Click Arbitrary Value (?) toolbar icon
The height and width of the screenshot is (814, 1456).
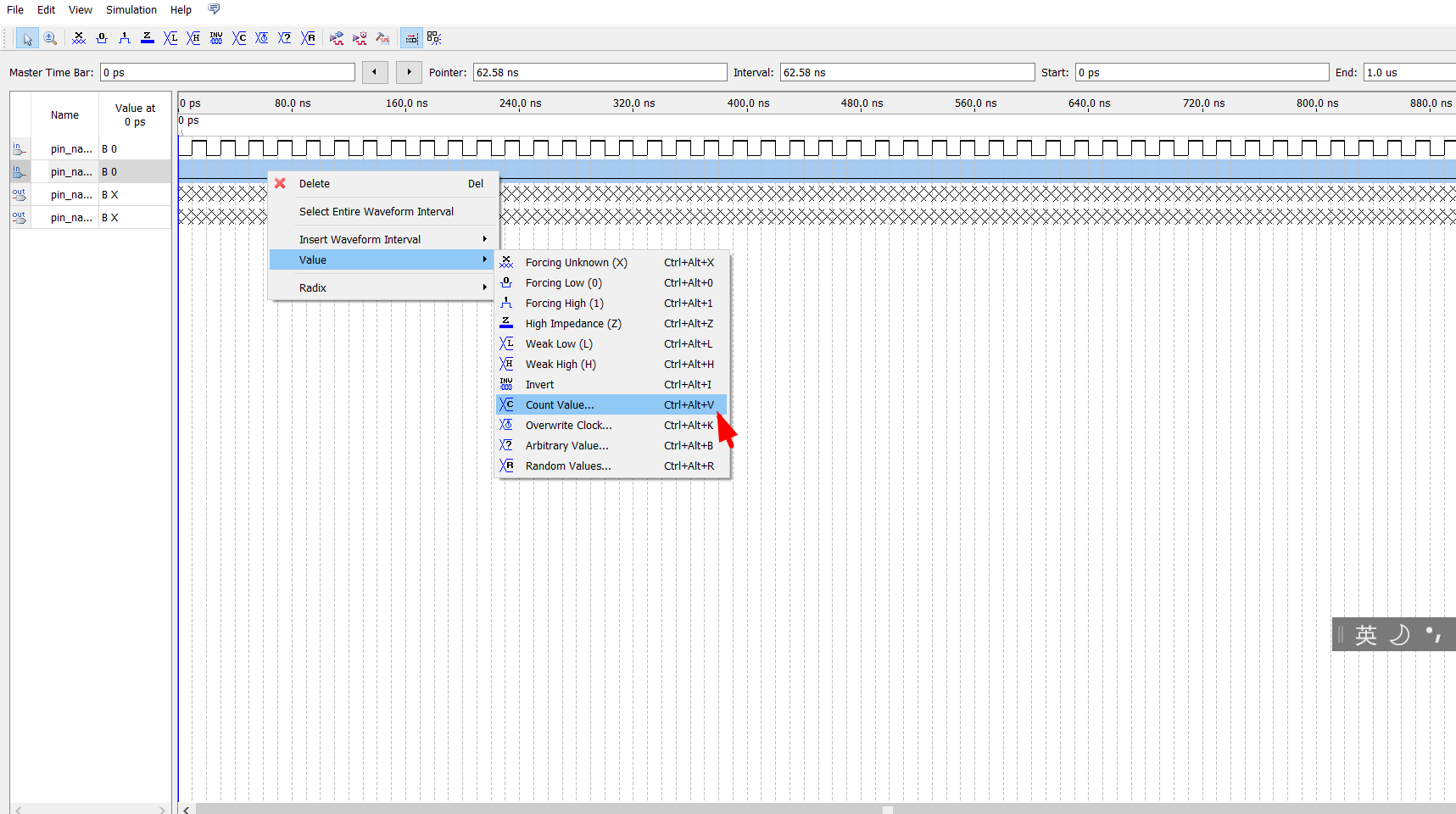coord(285,38)
